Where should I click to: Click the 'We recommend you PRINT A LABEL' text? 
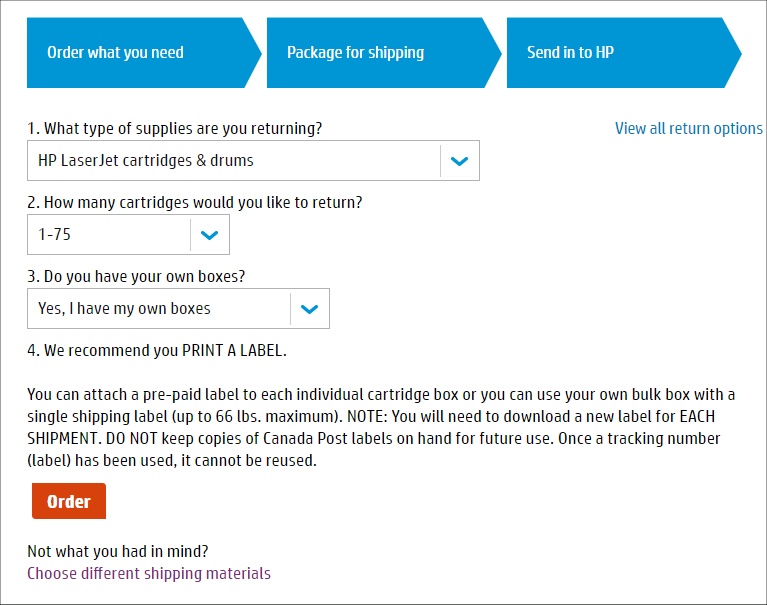pyautogui.click(x=156, y=351)
